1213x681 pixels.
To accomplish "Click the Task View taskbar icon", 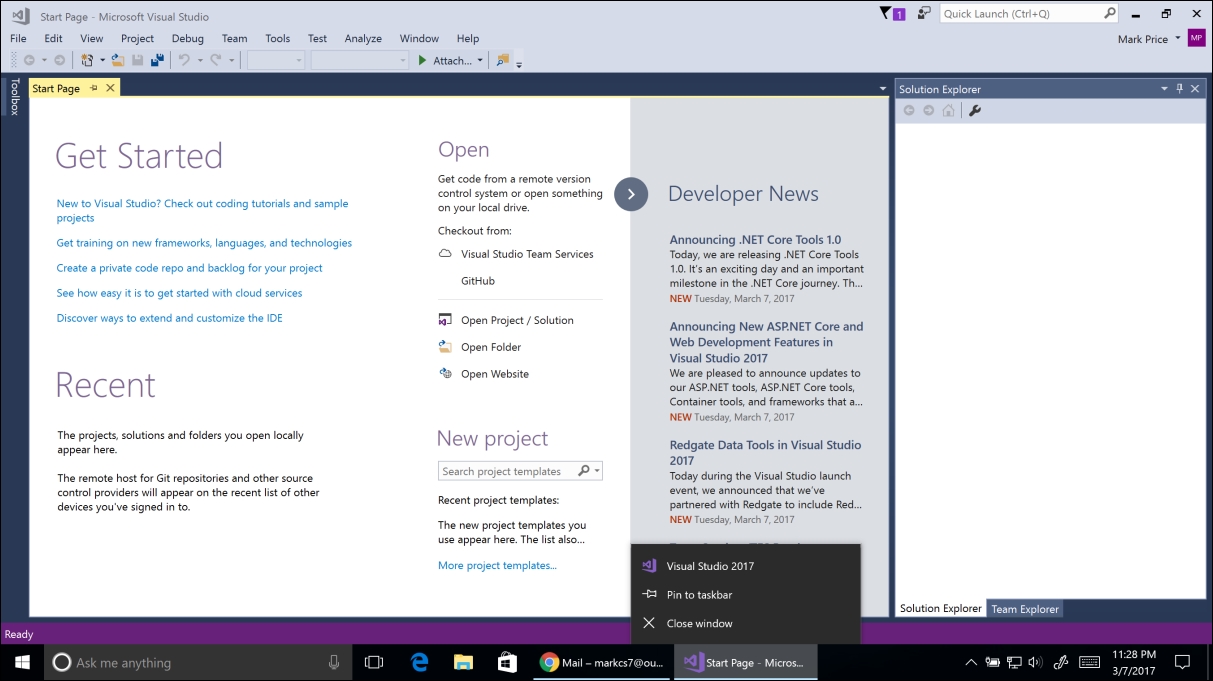I will click(374, 662).
